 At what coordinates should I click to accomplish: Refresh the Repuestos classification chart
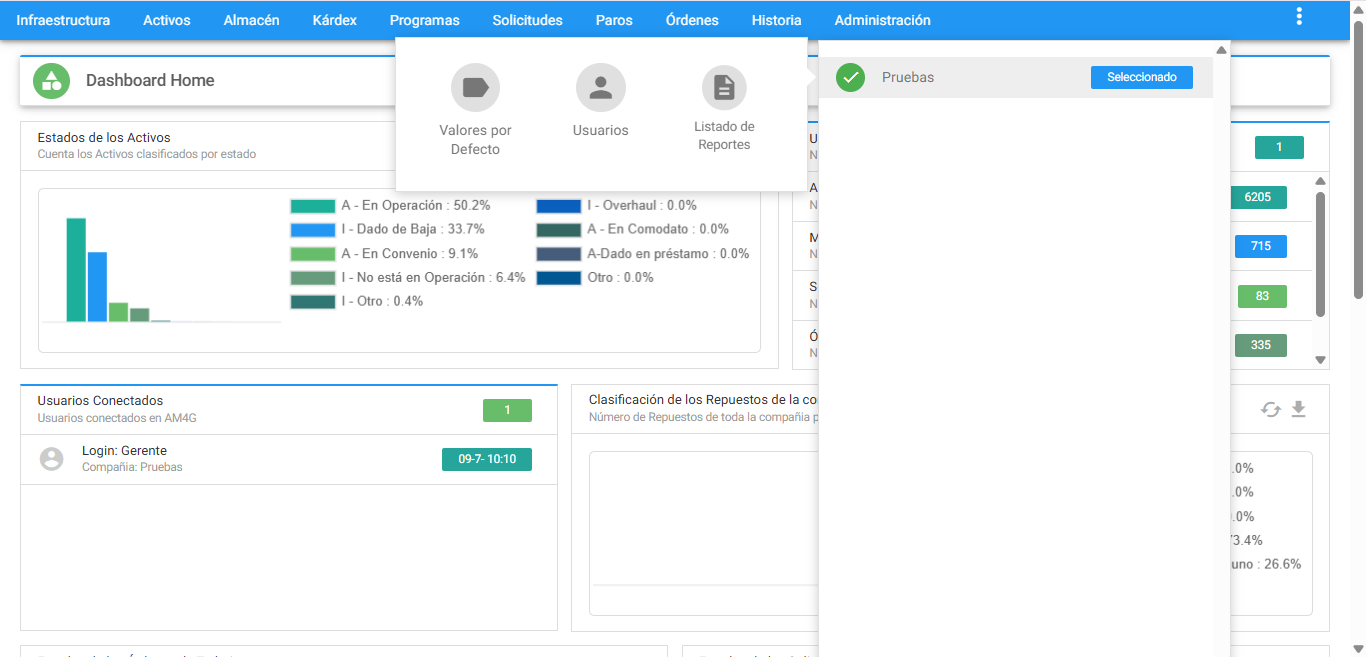pos(1270,409)
